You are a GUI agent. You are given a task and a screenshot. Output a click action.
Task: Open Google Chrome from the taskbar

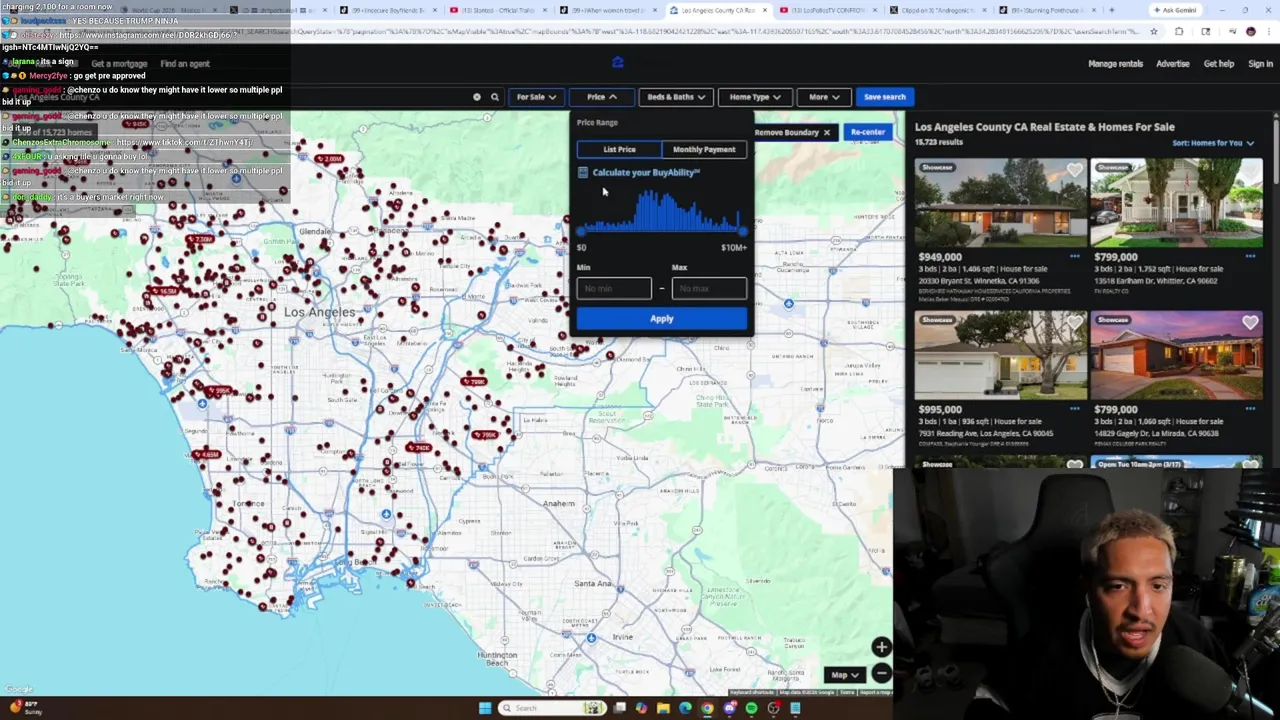(707, 708)
